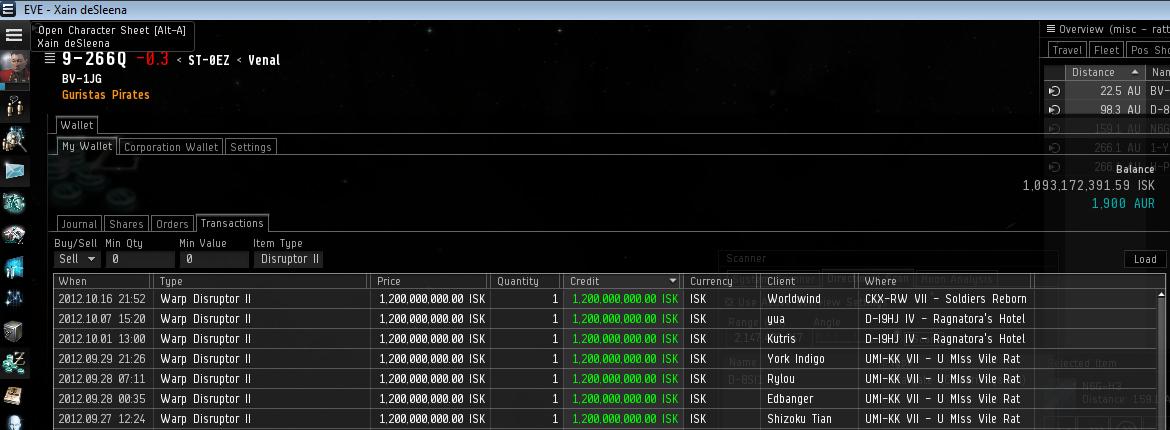The width and height of the screenshot is (1170, 430).
Task: Open the blue towers Neocom icon
Action: [14, 267]
